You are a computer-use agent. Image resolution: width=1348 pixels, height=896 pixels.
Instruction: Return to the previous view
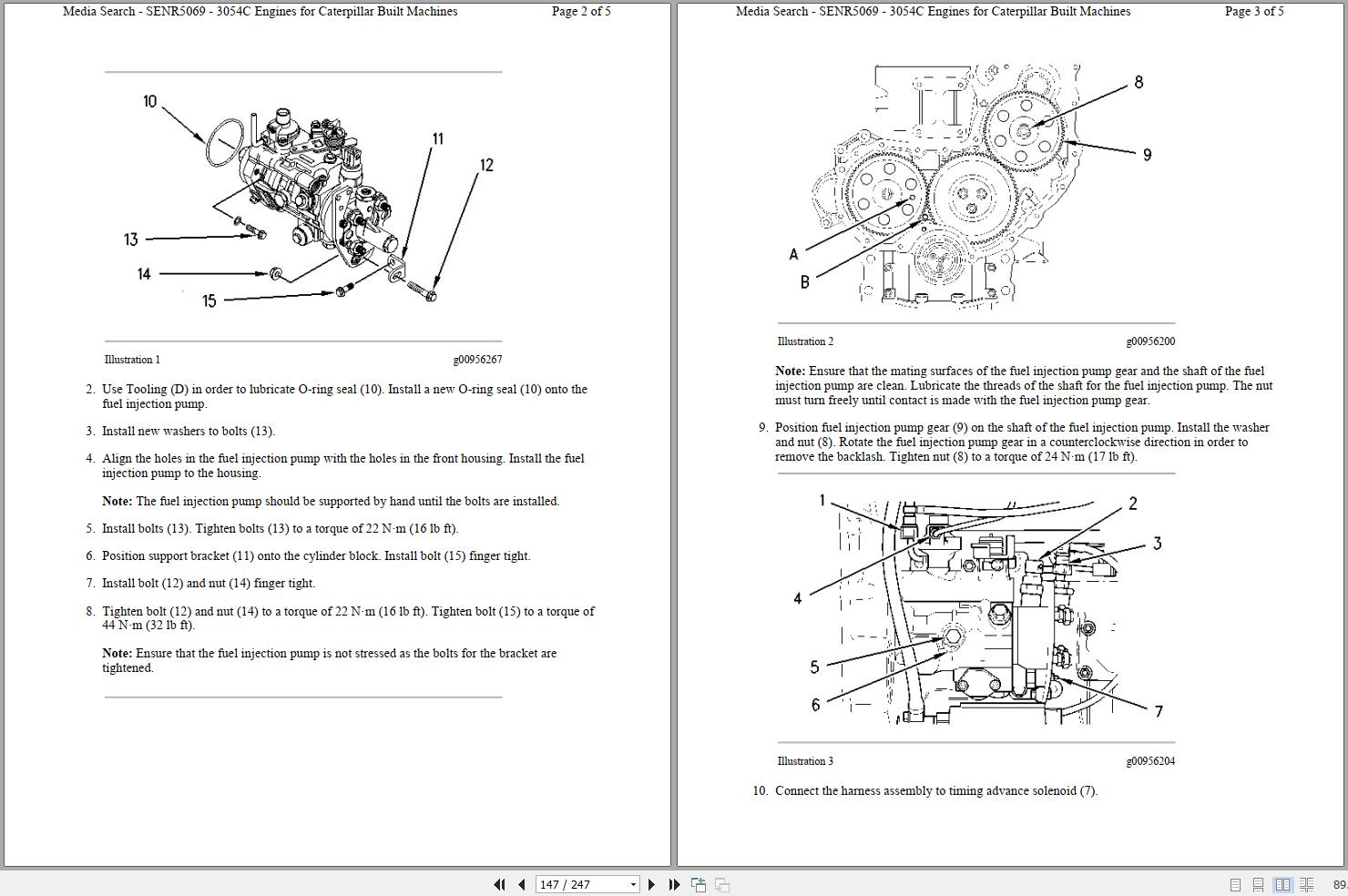(698, 884)
